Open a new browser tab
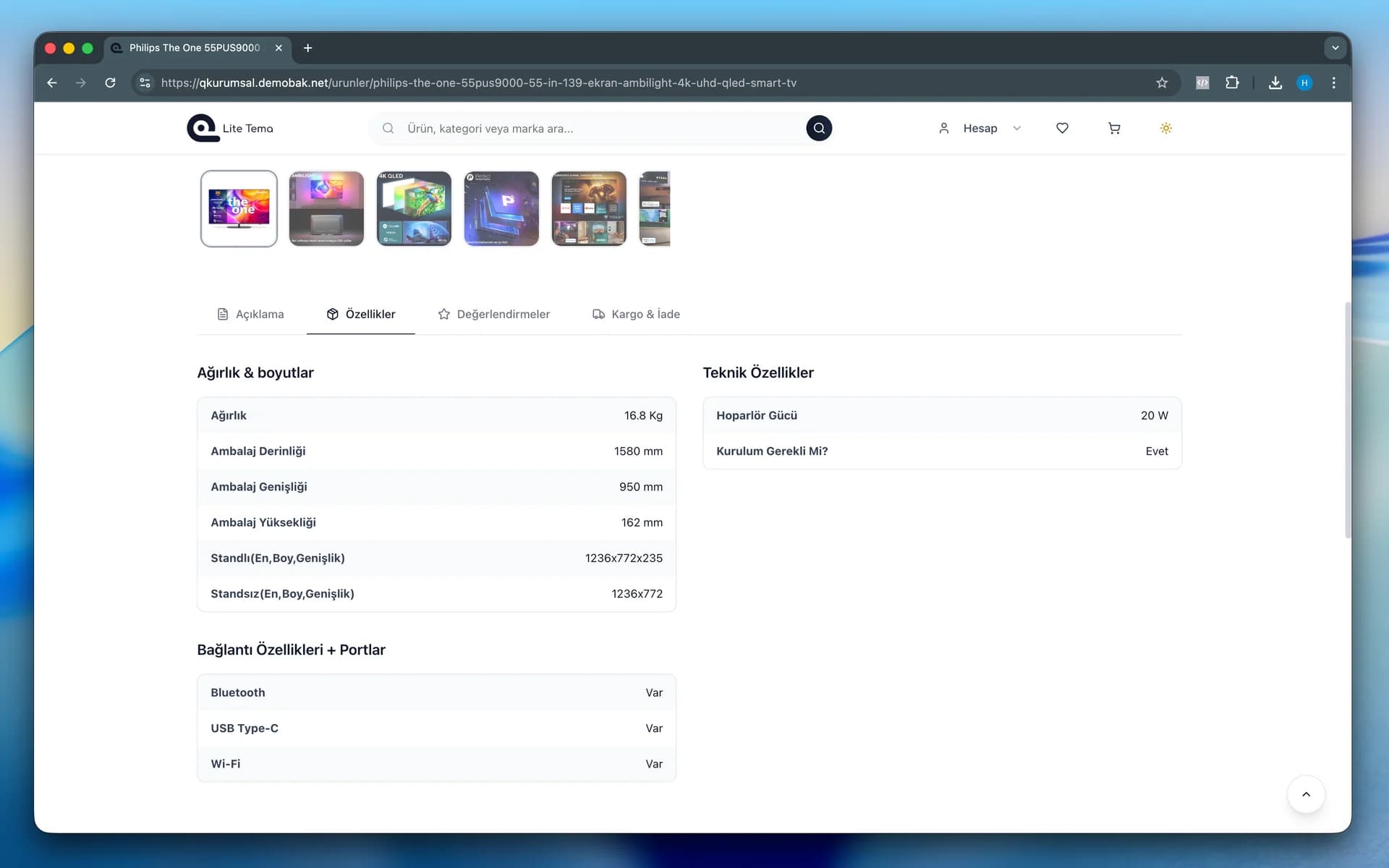The image size is (1389, 868). tap(308, 48)
